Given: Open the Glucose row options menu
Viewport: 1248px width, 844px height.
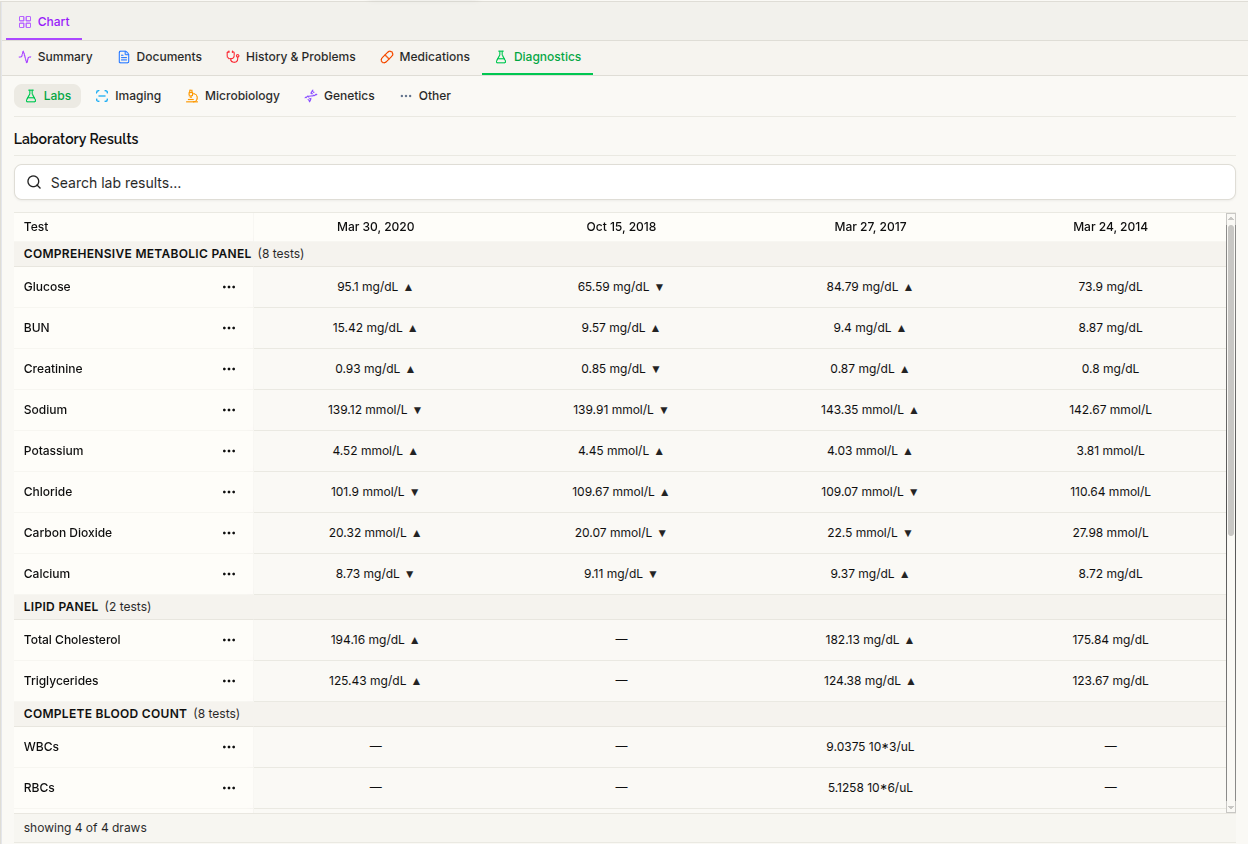Looking at the screenshot, I should coord(229,287).
